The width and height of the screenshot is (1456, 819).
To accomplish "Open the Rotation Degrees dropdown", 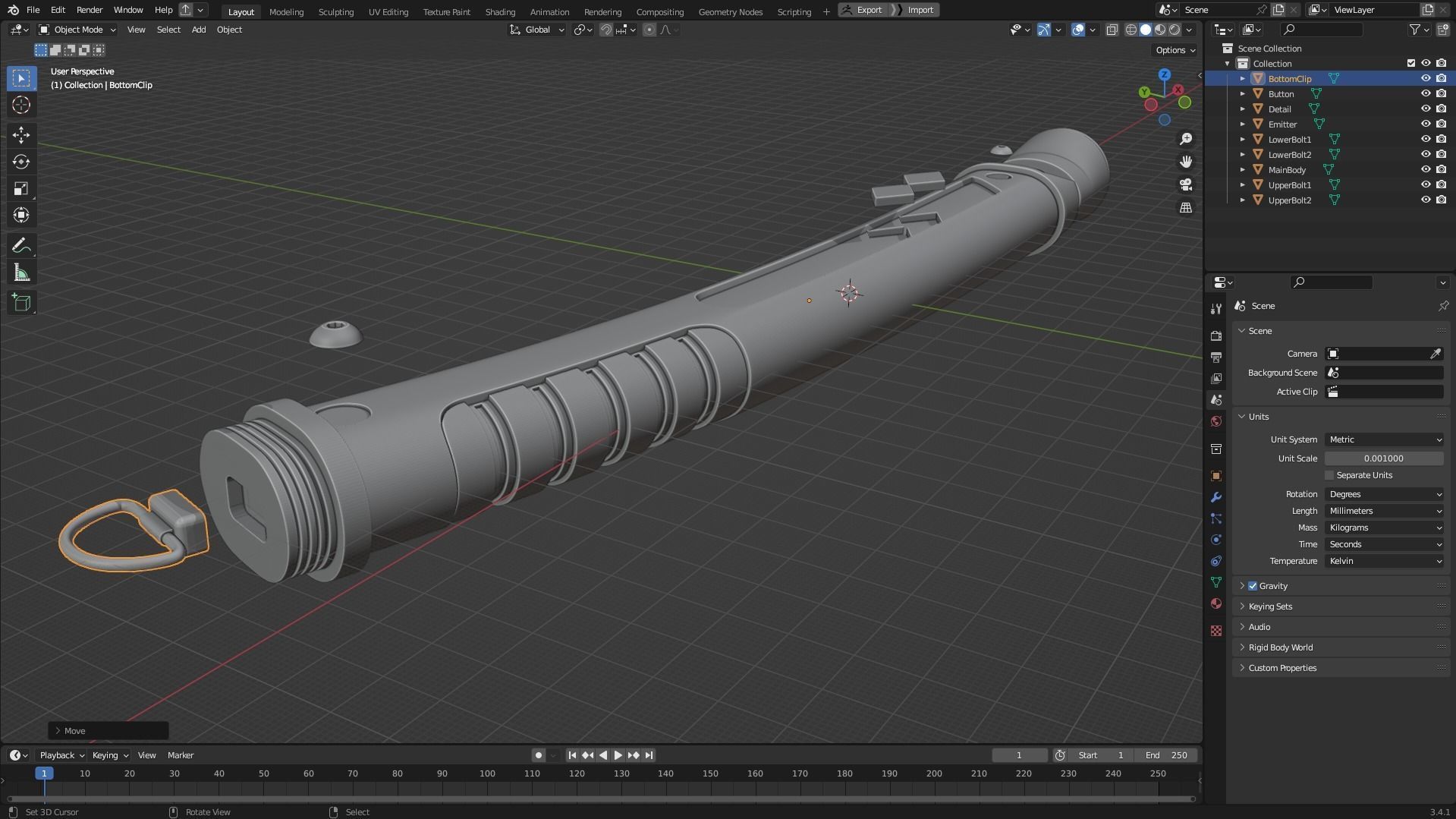I will (x=1385, y=494).
